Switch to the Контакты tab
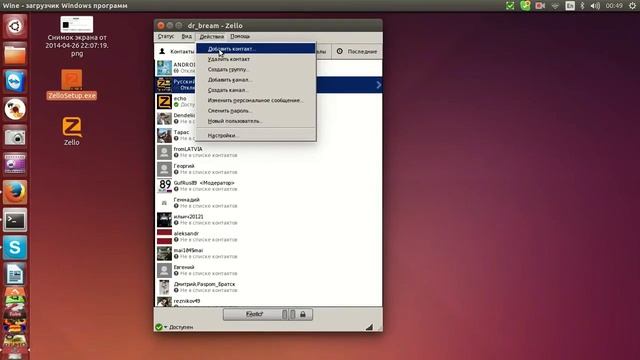Viewport: 640px width, 360px height. [176, 51]
